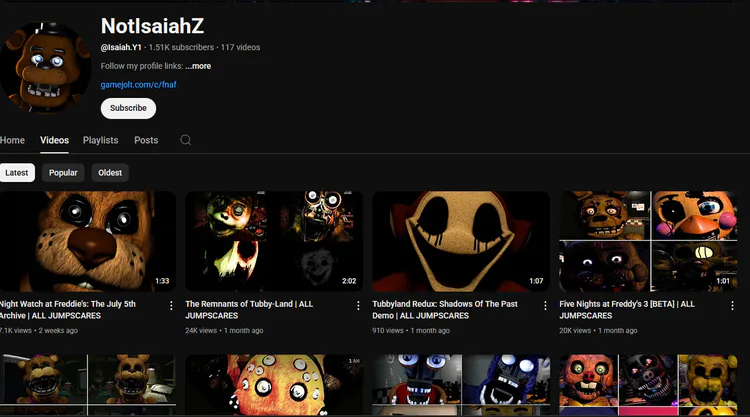Click the 117 videos count
The image size is (750, 417).
pos(241,47)
